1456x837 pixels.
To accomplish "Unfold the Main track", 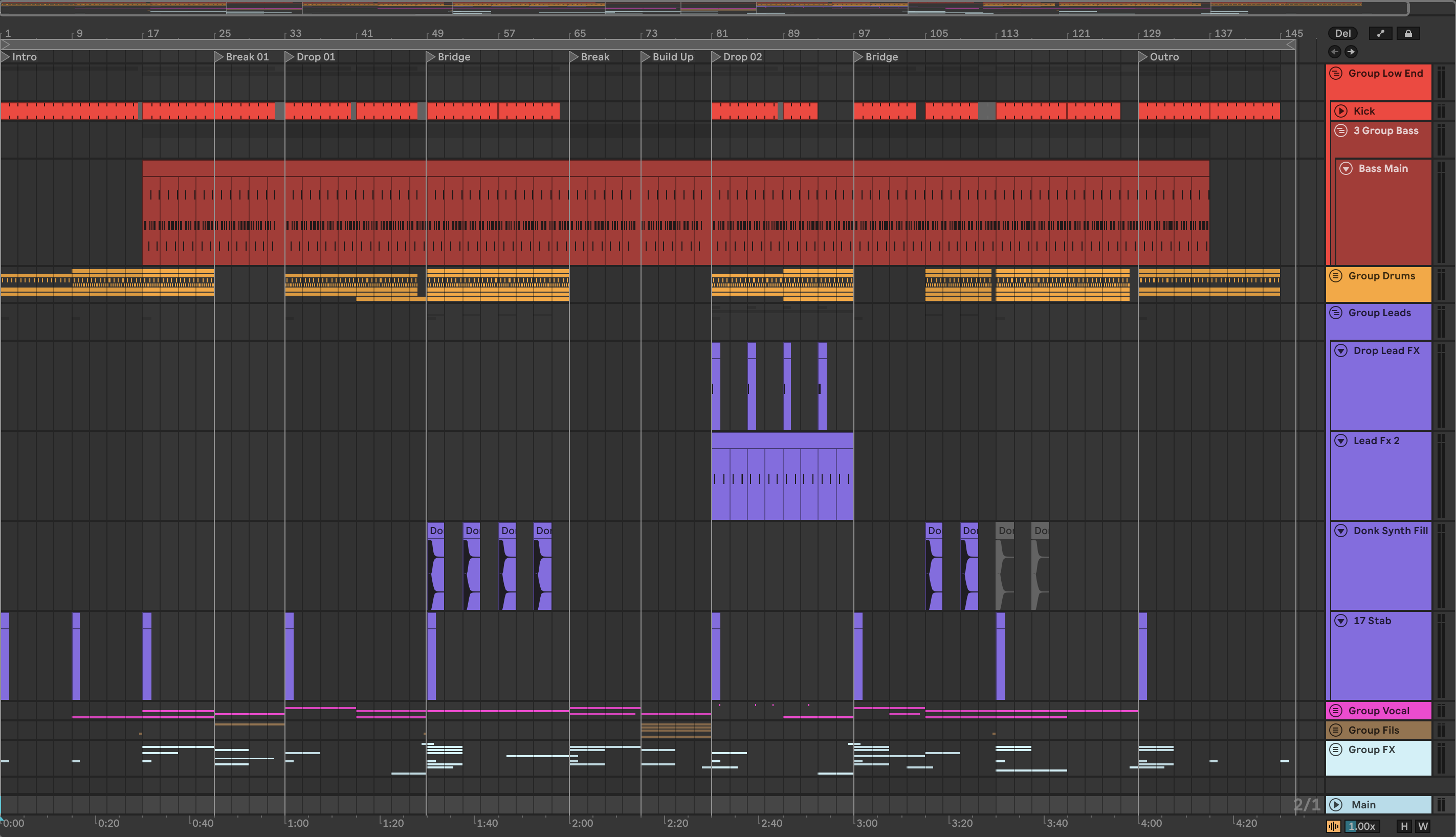I will point(1336,805).
